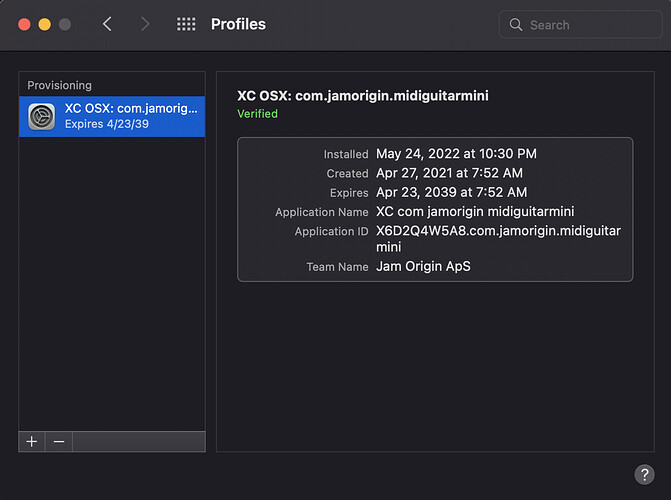Click the Team Name field label
Viewport: 671px width, 500px height.
(337, 267)
